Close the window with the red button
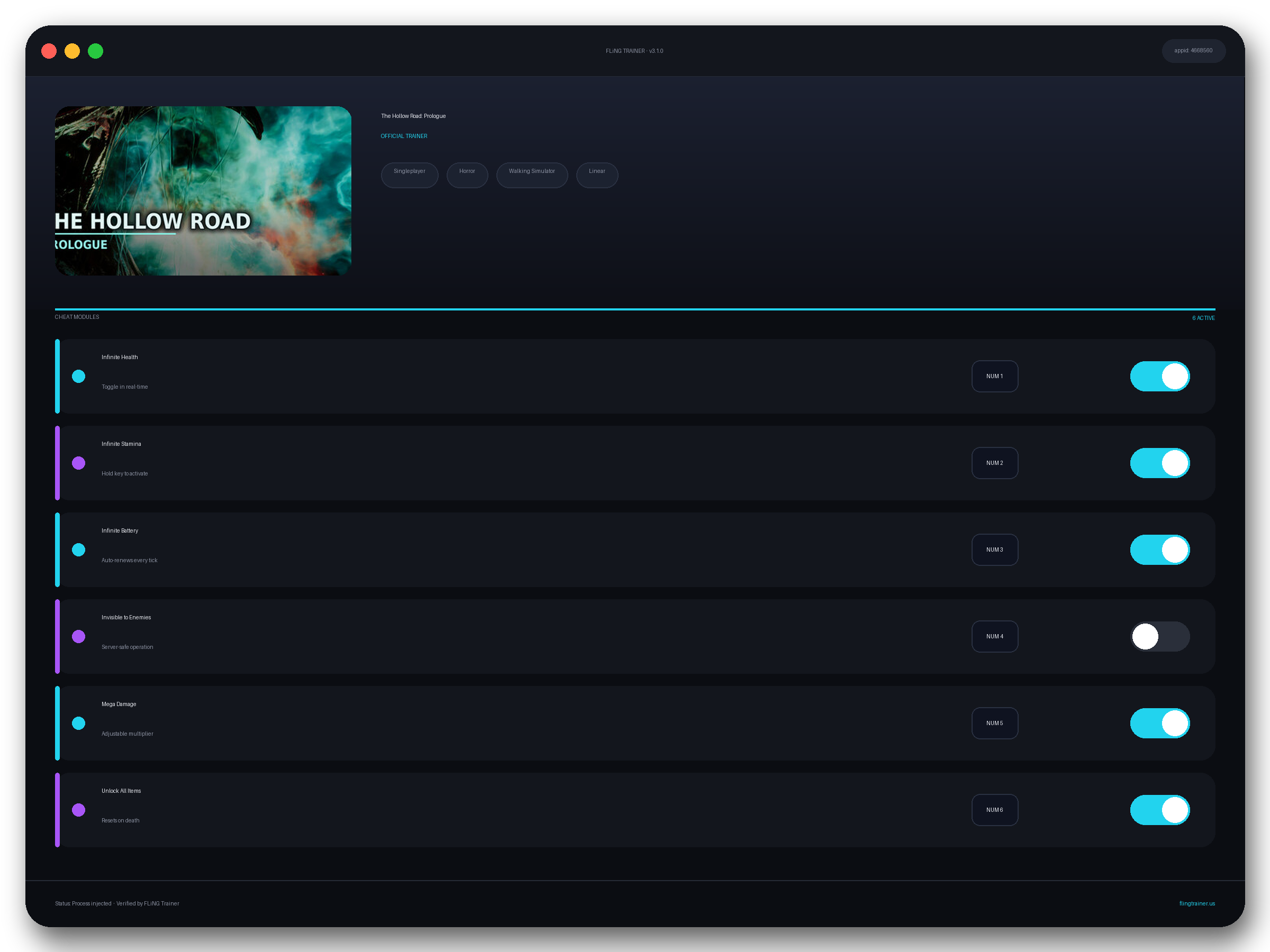 tap(49, 51)
